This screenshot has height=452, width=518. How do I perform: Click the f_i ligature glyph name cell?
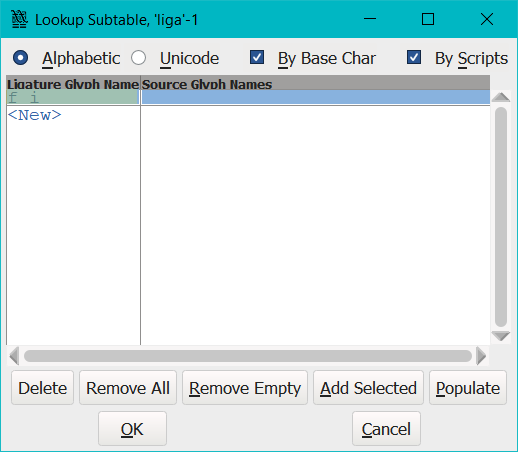click(73, 98)
